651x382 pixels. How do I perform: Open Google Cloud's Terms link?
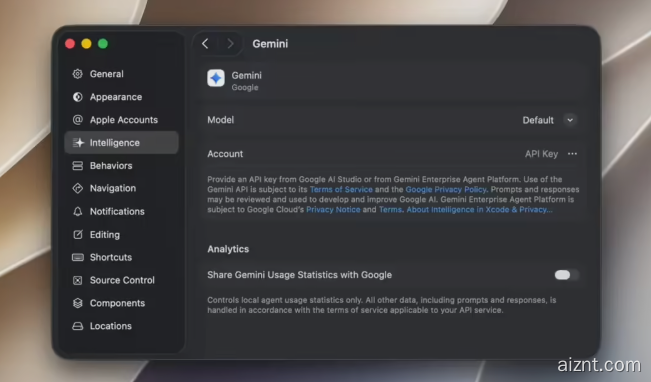(390, 210)
